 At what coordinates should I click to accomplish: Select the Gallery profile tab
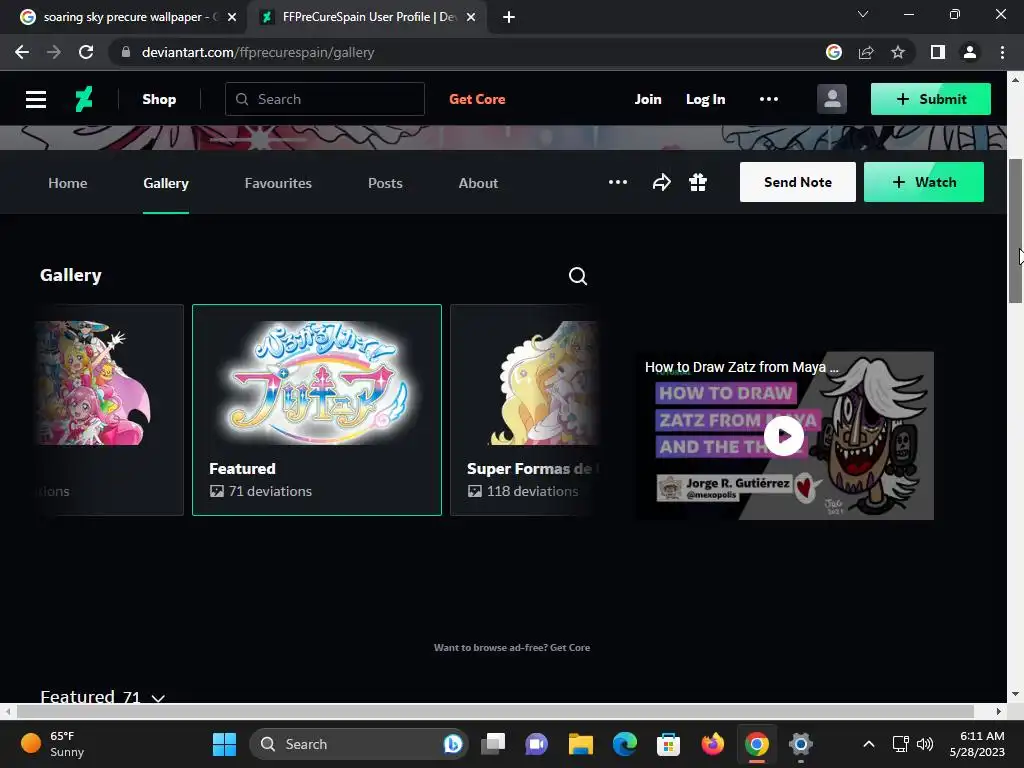point(166,183)
